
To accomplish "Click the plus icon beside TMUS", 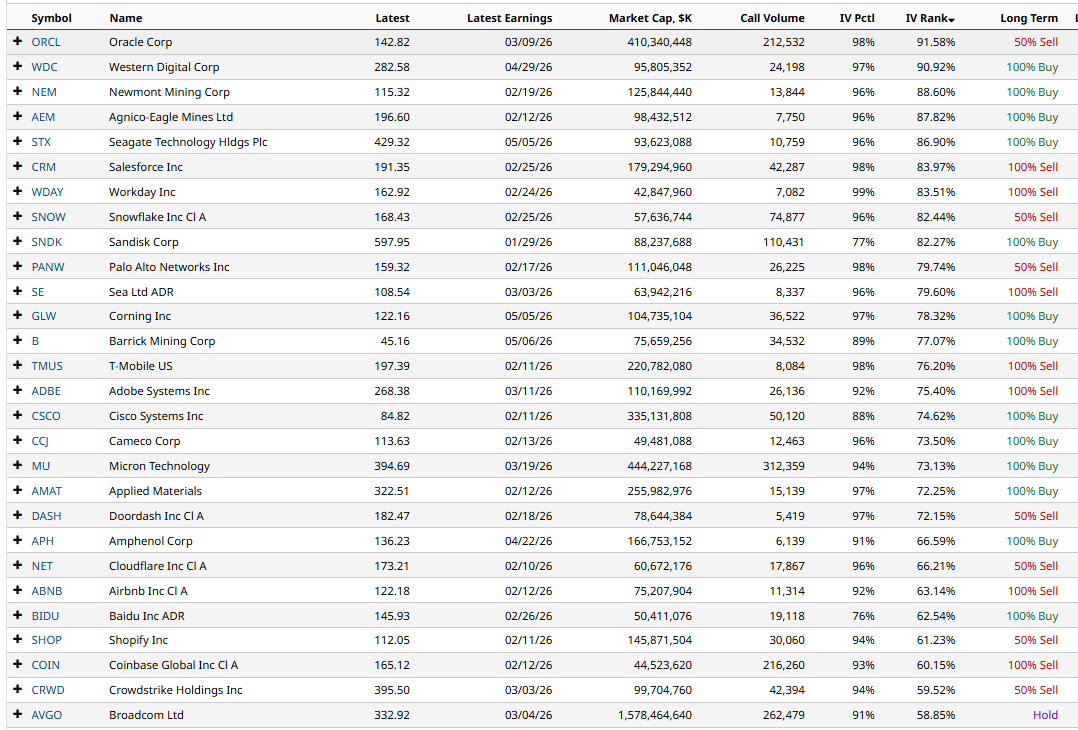I will (17, 366).
